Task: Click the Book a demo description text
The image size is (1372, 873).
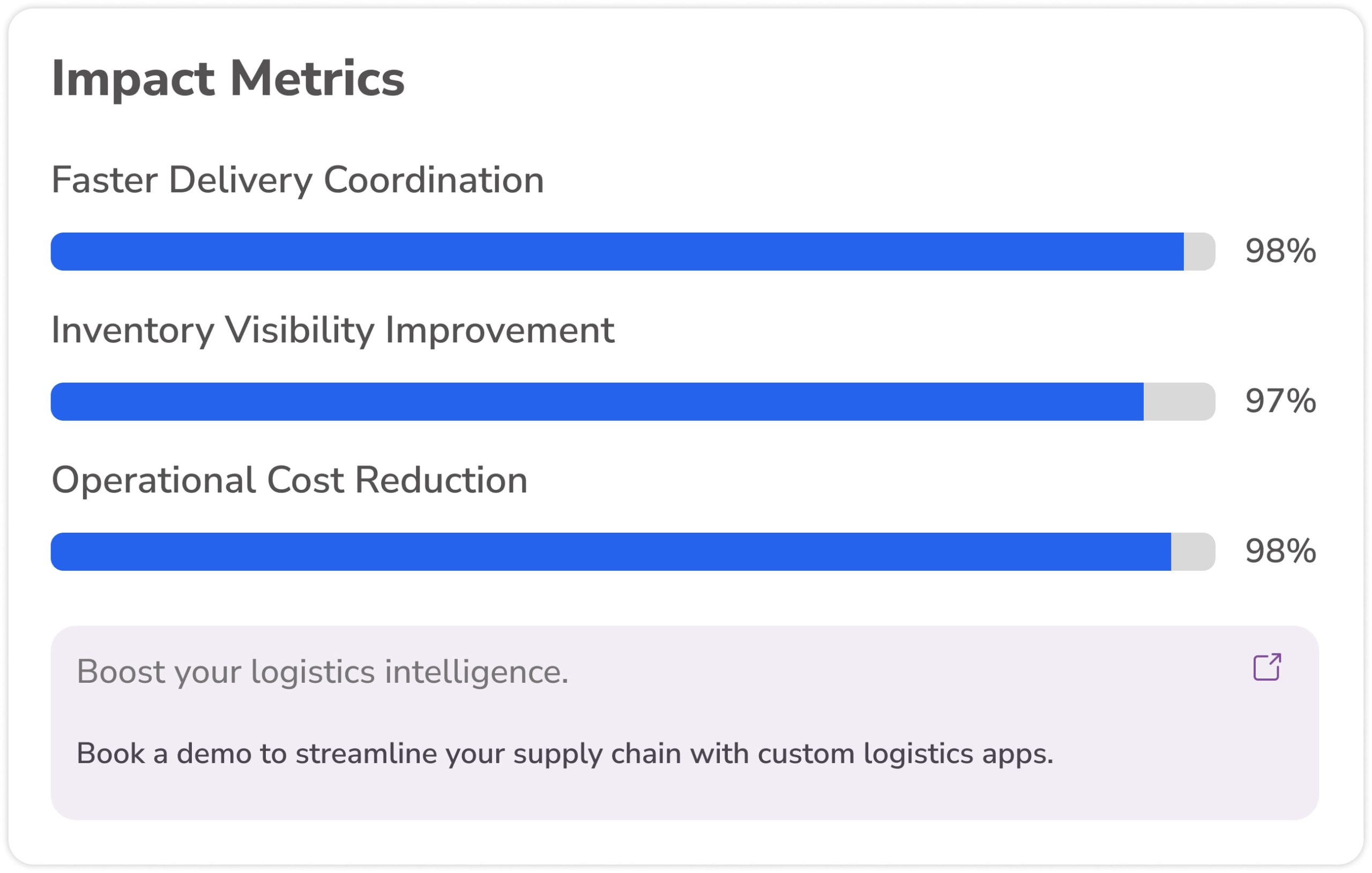Action: [565, 755]
